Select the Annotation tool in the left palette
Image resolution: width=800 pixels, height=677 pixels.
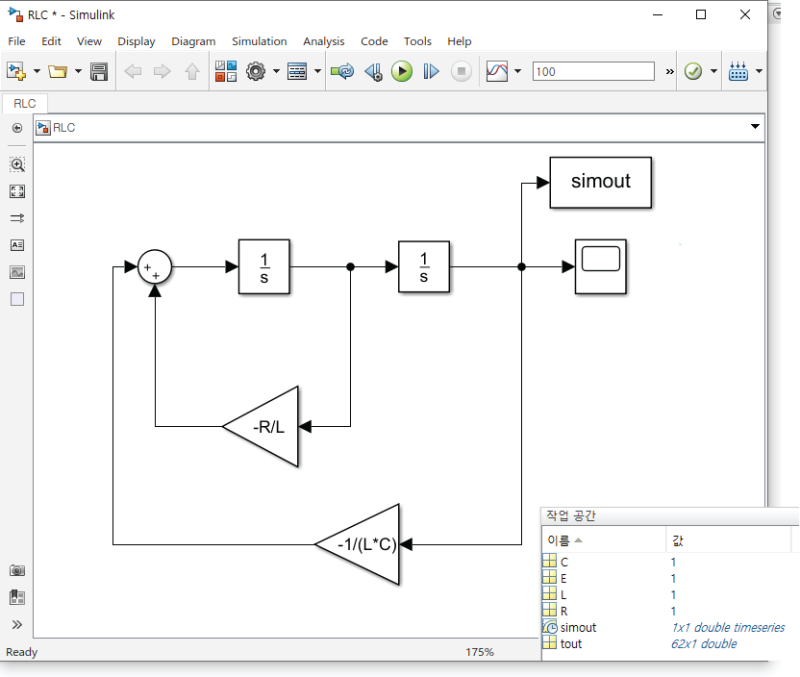pyautogui.click(x=15, y=244)
